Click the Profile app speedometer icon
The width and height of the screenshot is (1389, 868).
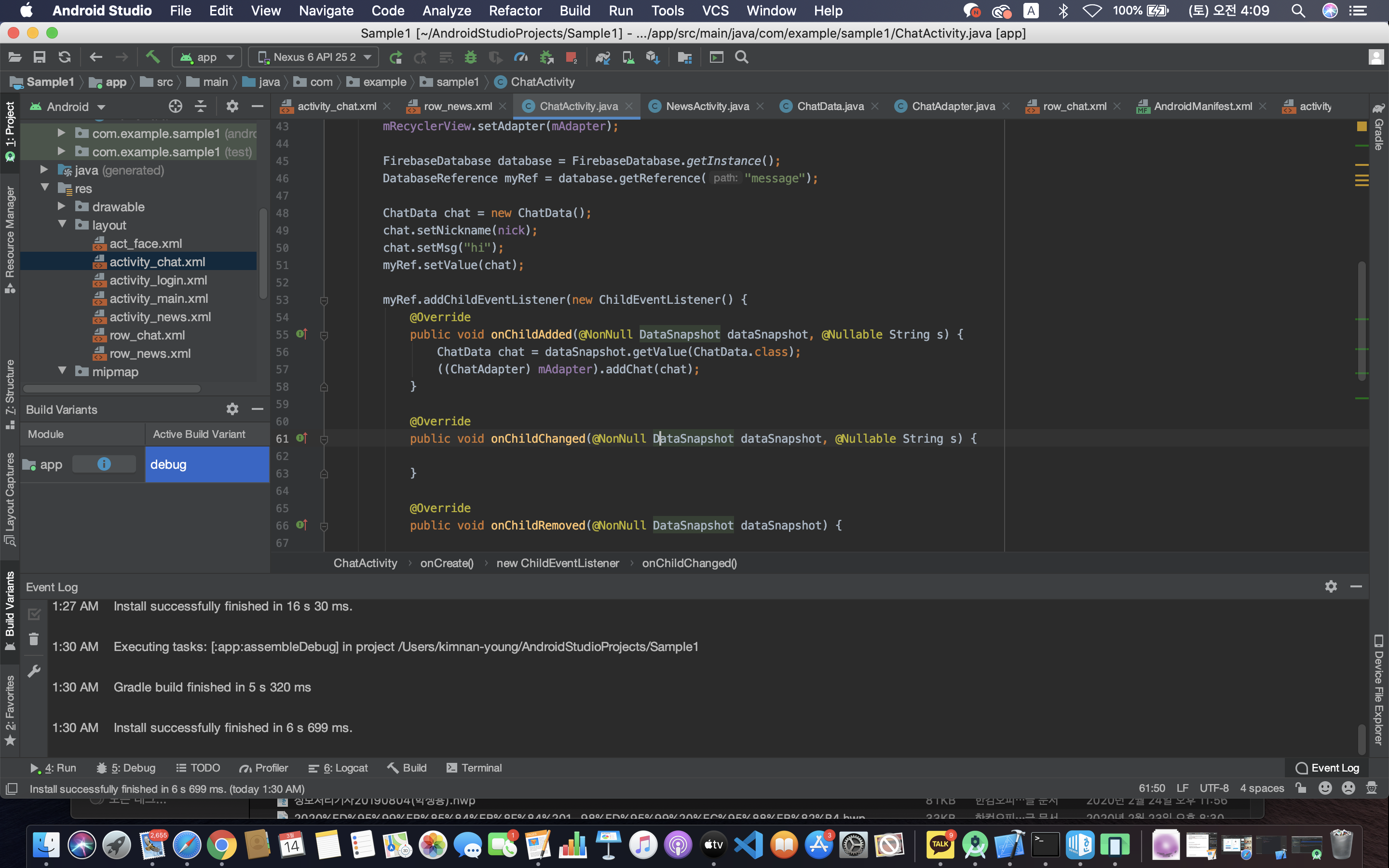click(x=520, y=57)
